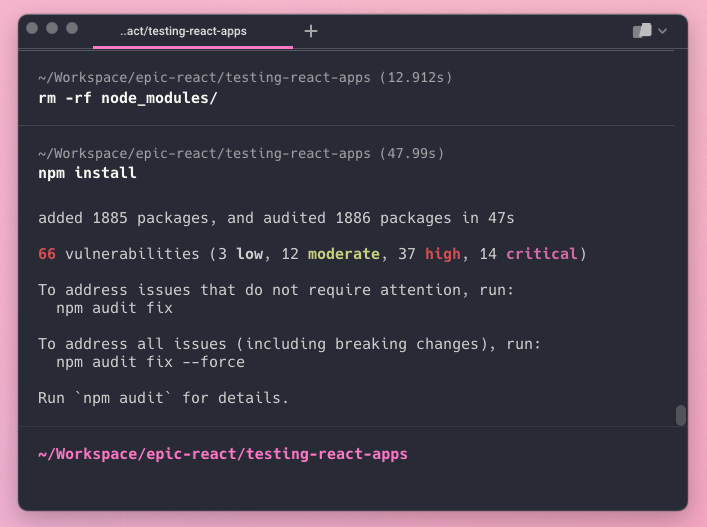
Task: Click the first block's path header (12.912s)
Action: pyautogui.click(x=238, y=77)
